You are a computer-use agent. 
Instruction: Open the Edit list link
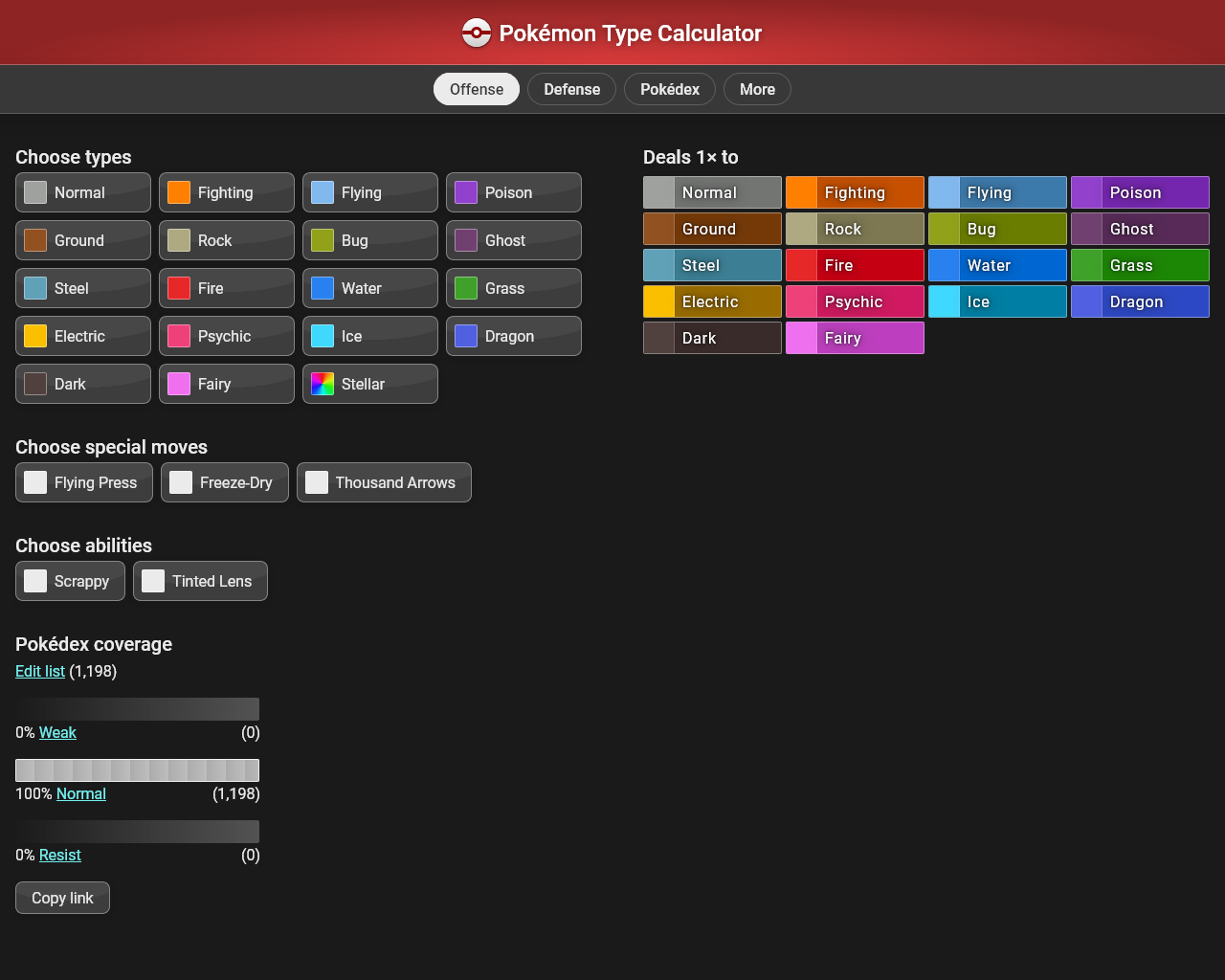40,671
